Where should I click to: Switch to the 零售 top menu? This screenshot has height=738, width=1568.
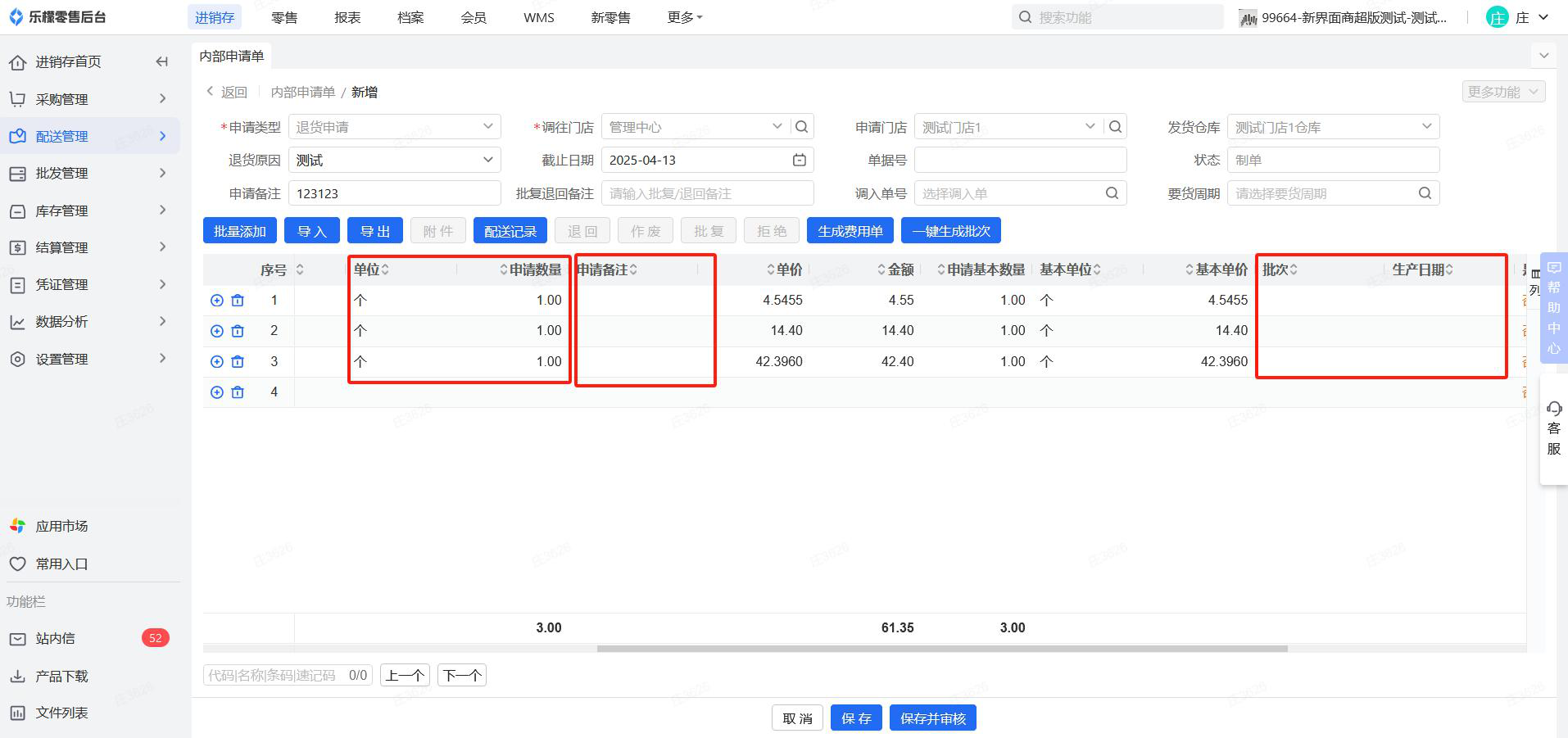pos(284,17)
